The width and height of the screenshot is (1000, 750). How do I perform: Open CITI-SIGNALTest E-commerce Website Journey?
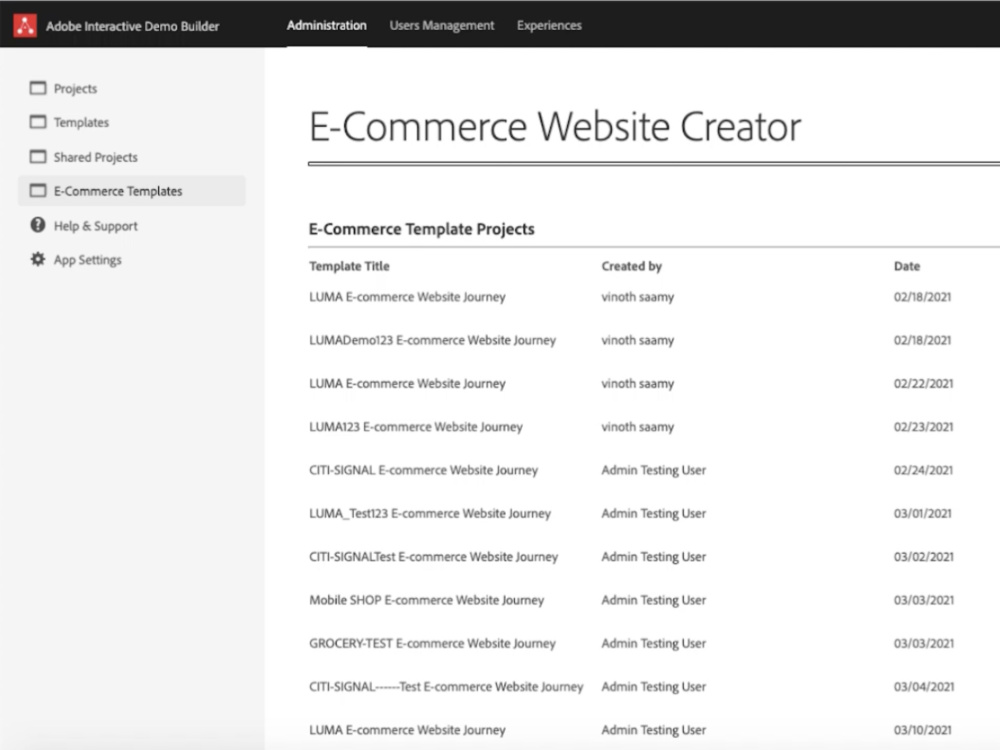click(x=434, y=557)
